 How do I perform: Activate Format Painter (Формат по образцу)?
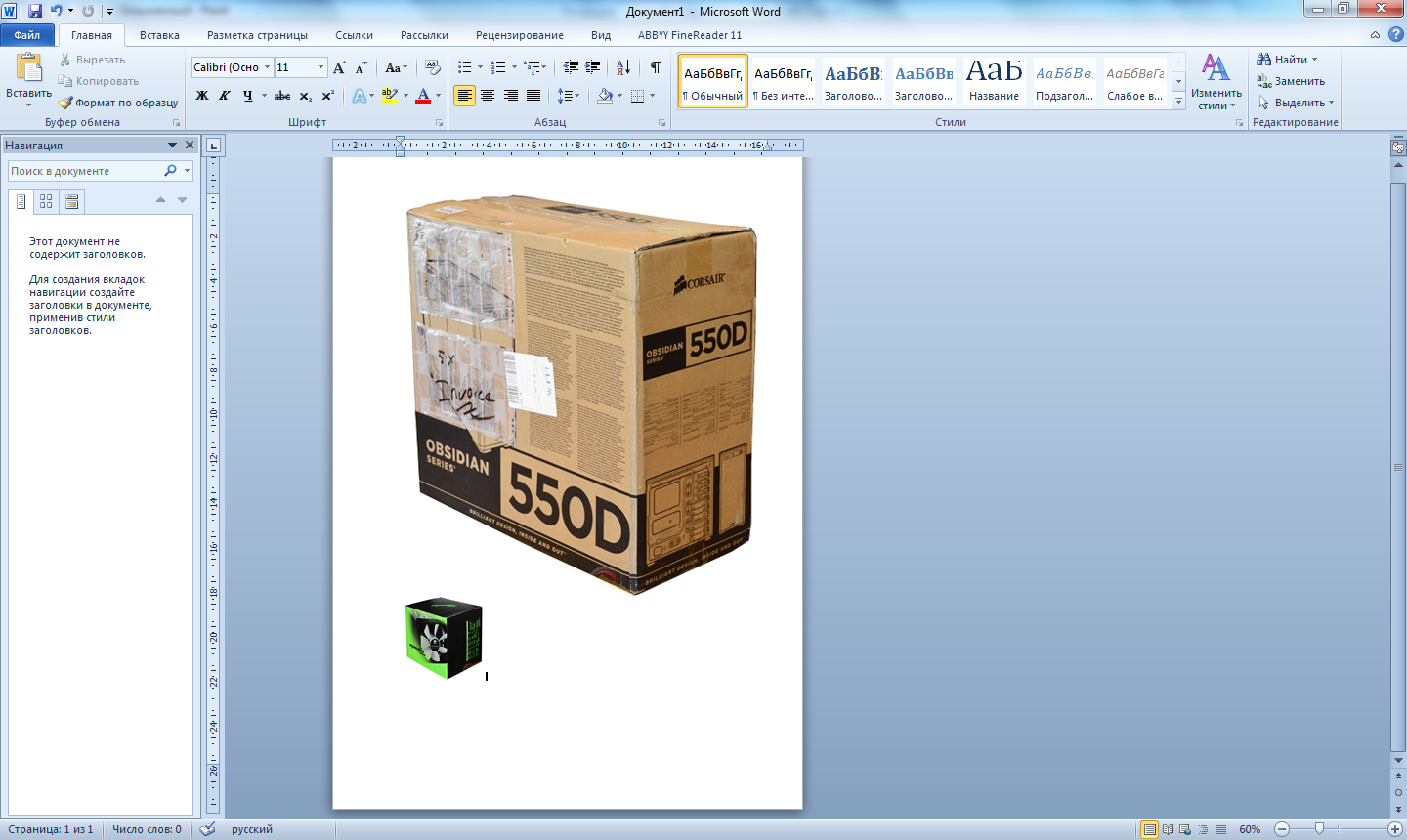118,103
